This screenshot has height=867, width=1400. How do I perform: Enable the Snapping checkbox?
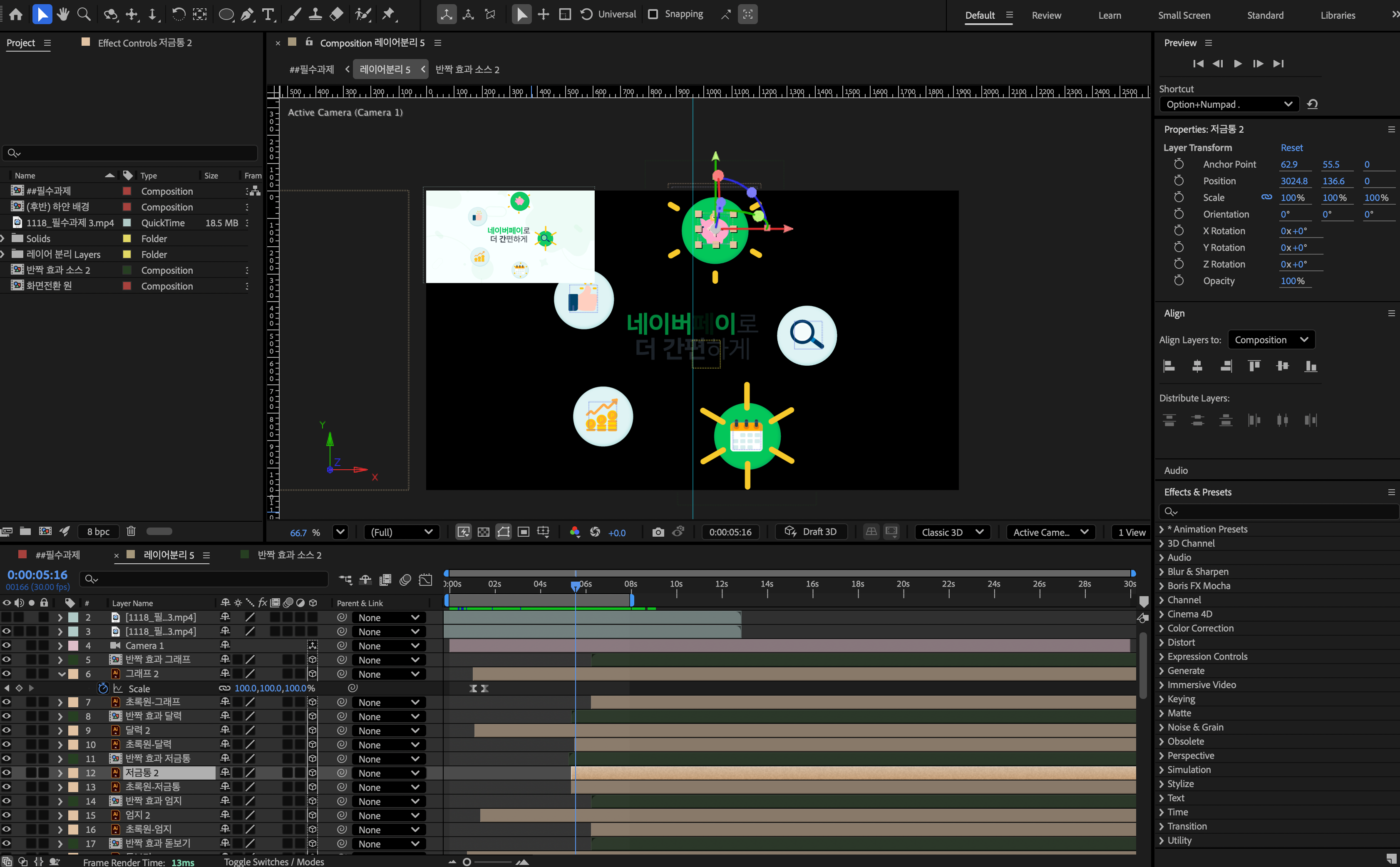[x=653, y=14]
